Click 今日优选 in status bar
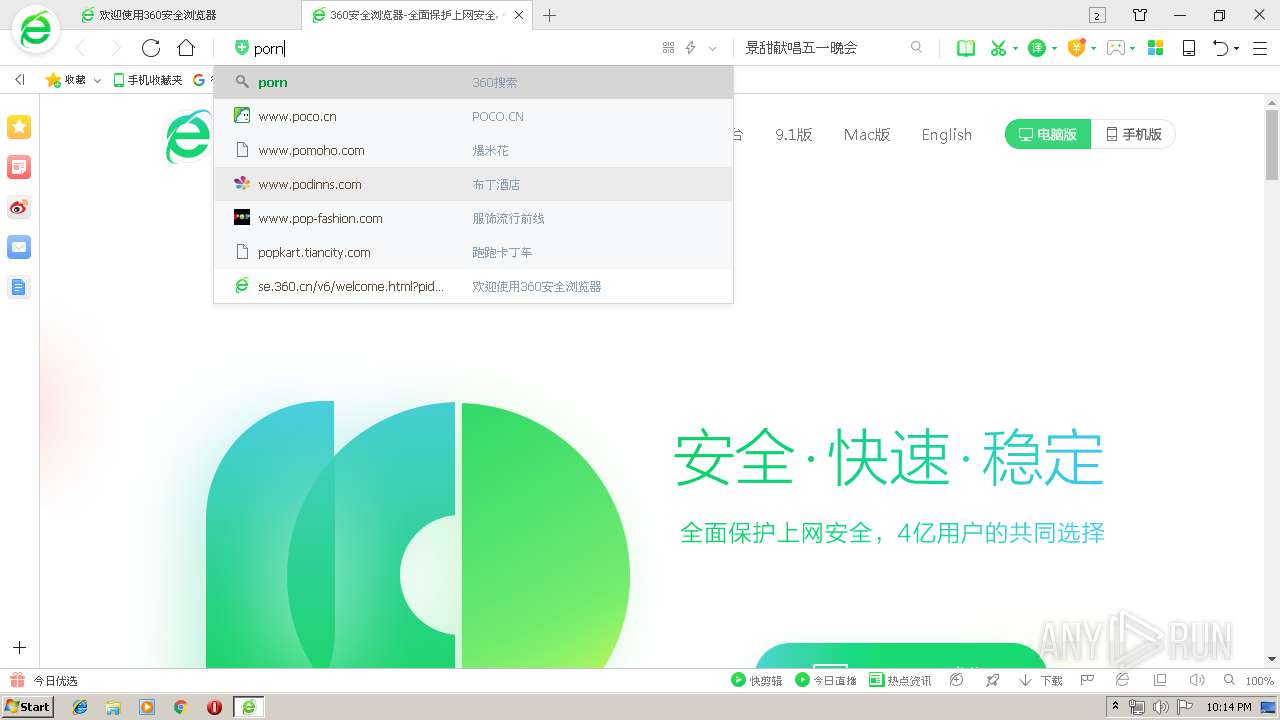Screen dimensions: 1280x720 click(x=44, y=680)
